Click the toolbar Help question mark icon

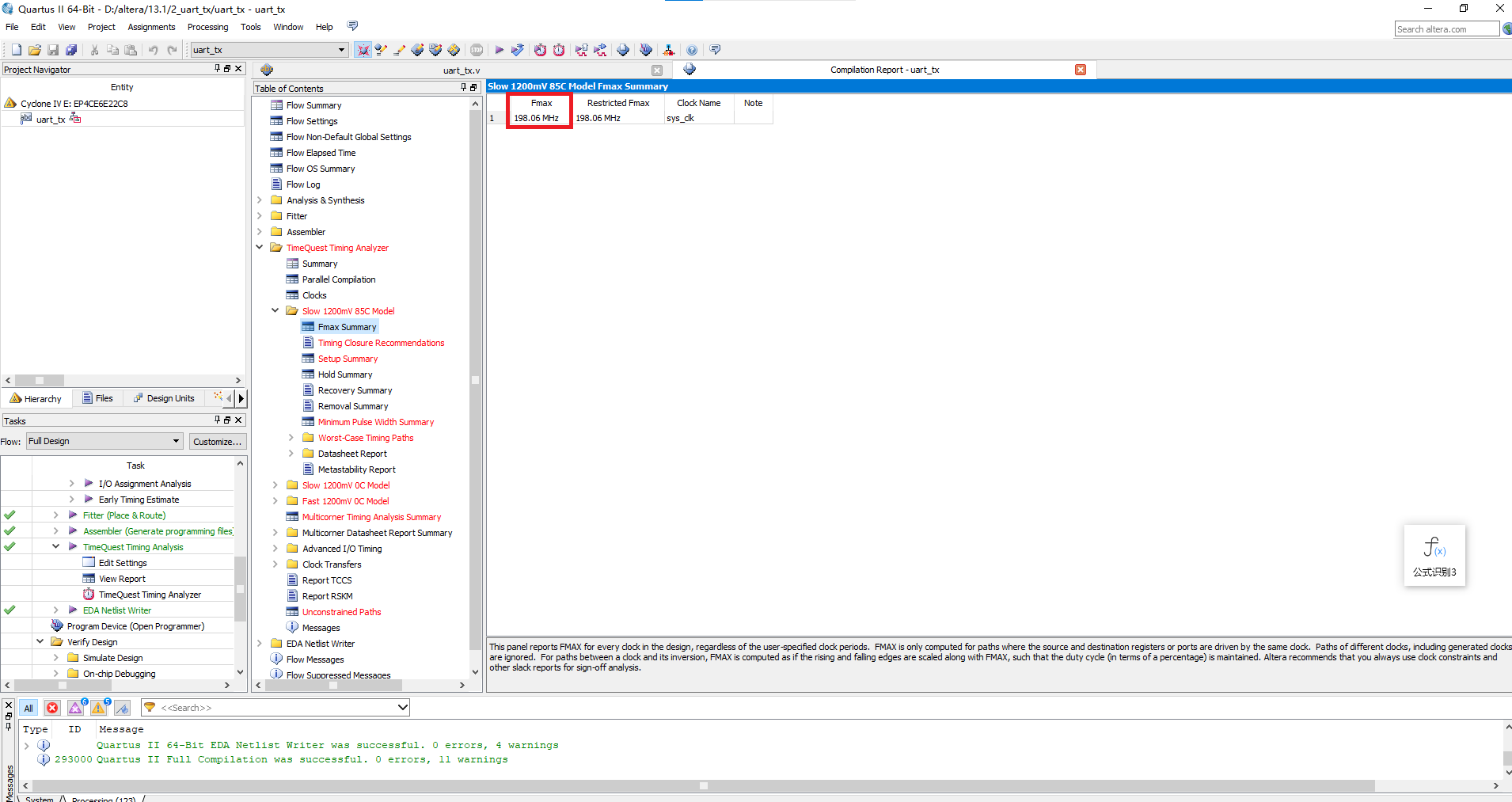coord(692,50)
